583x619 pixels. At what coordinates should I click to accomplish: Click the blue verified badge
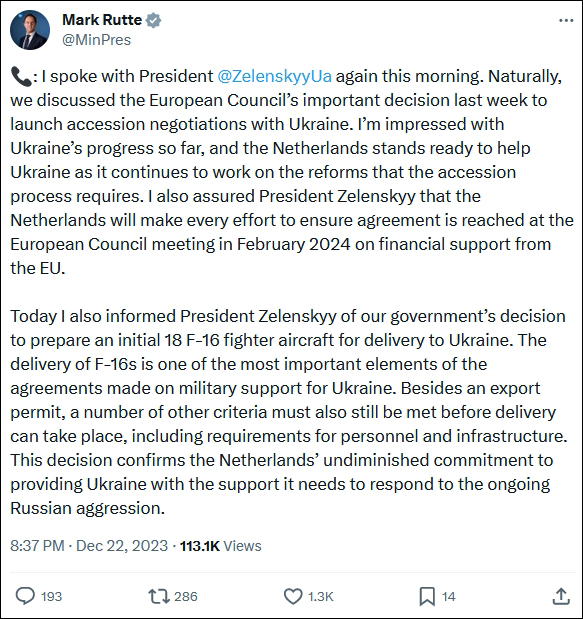click(154, 20)
